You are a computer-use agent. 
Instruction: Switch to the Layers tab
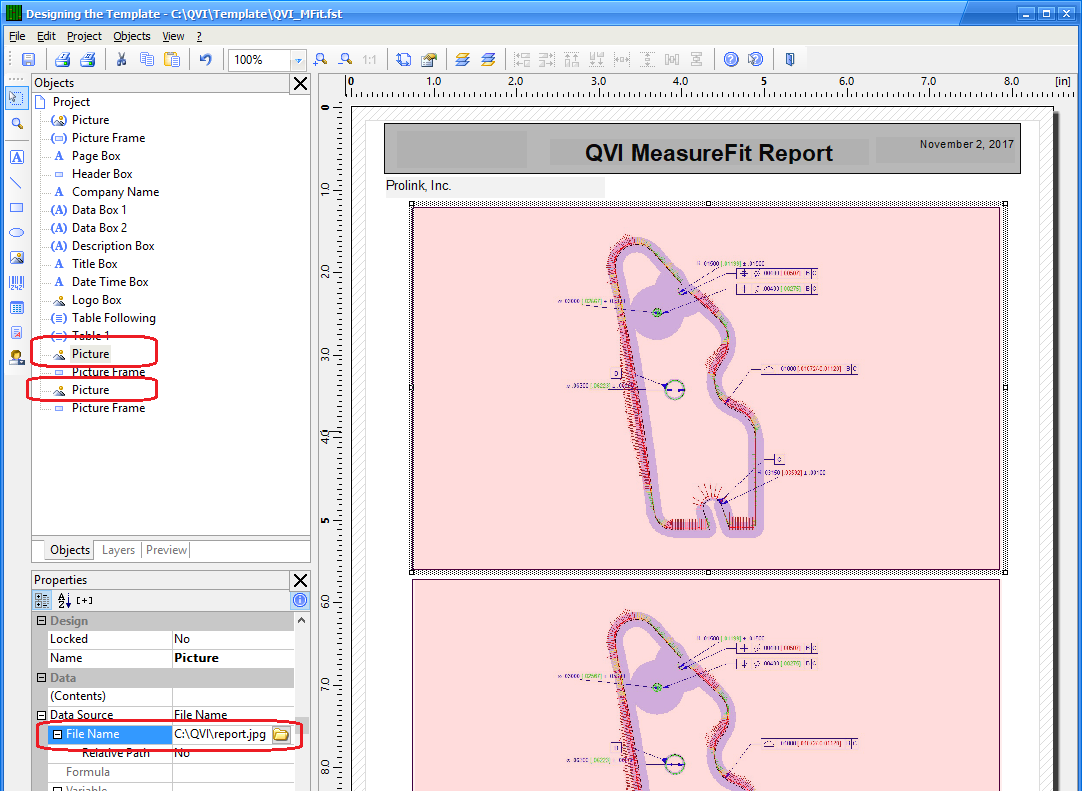pyautogui.click(x=118, y=550)
